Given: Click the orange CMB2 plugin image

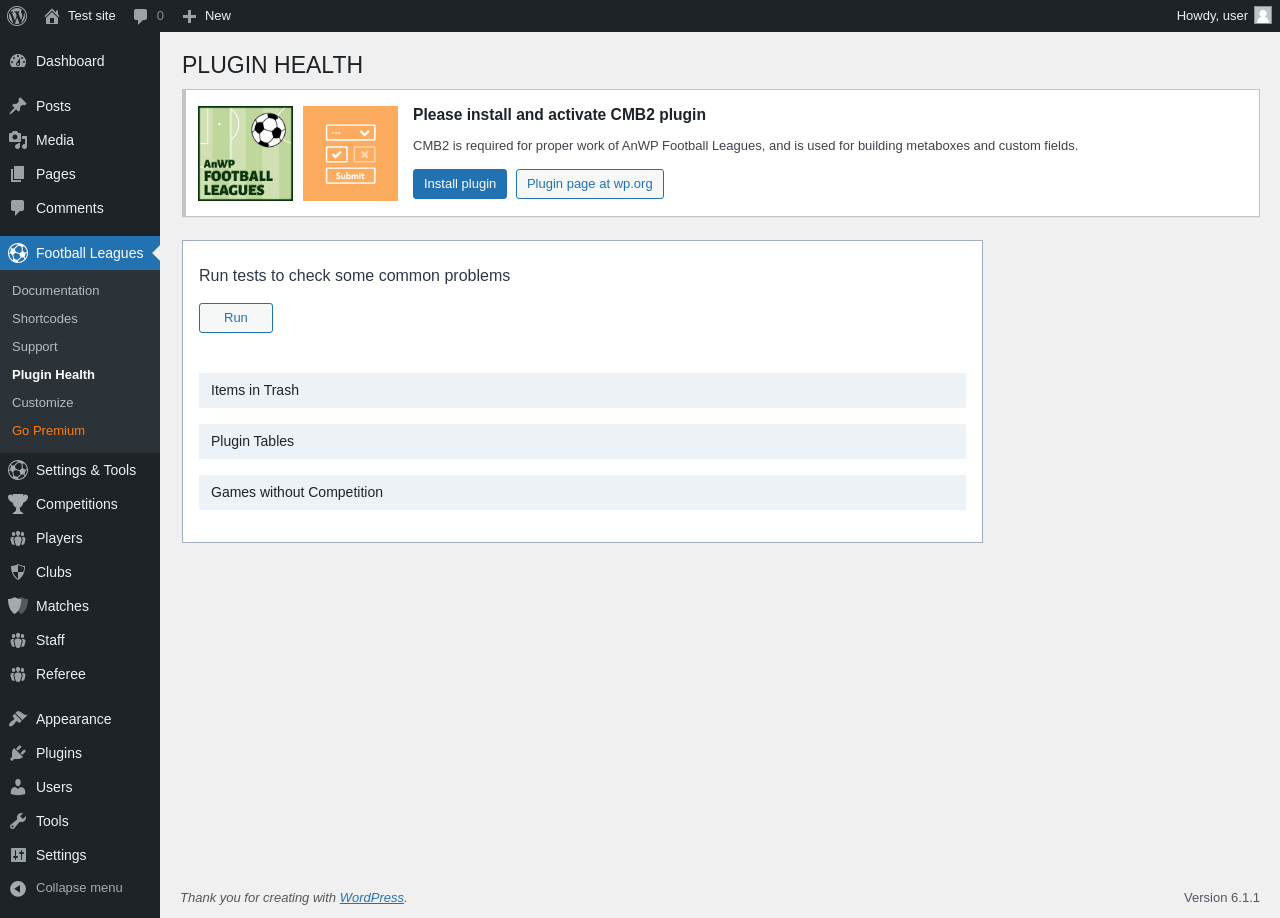Looking at the screenshot, I should coord(350,153).
